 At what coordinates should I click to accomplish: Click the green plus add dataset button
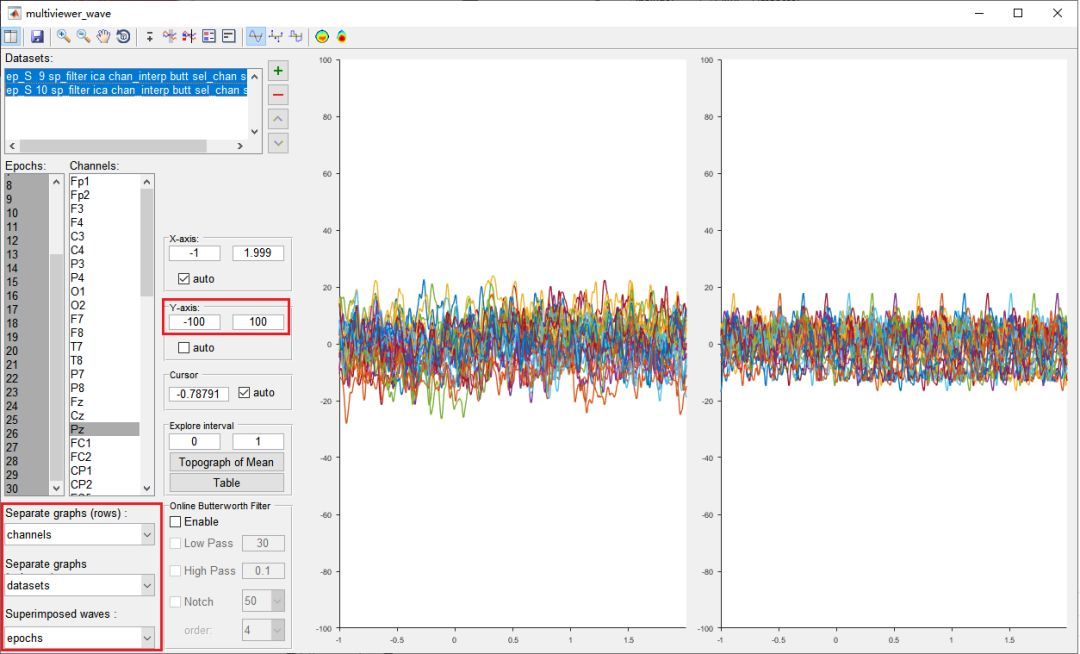(279, 71)
